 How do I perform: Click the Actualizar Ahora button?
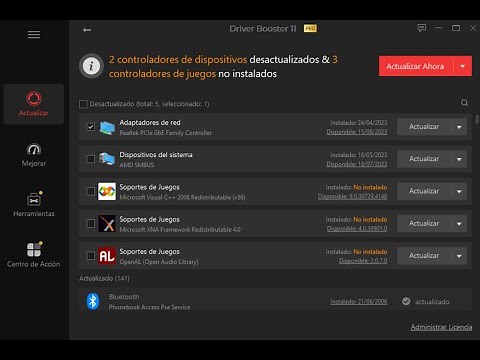click(x=416, y=66)
